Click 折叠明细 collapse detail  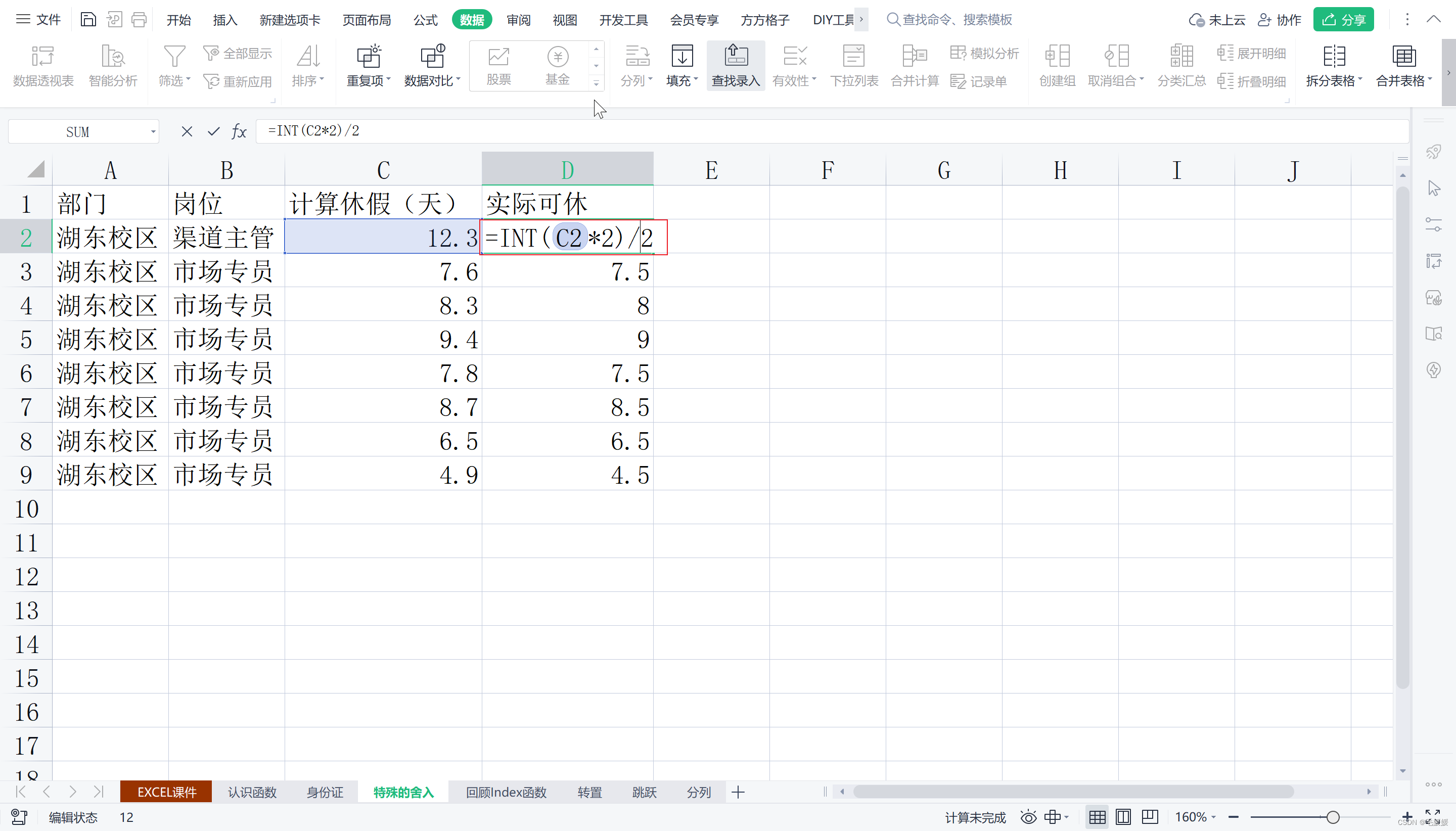tap(1251, 81)
